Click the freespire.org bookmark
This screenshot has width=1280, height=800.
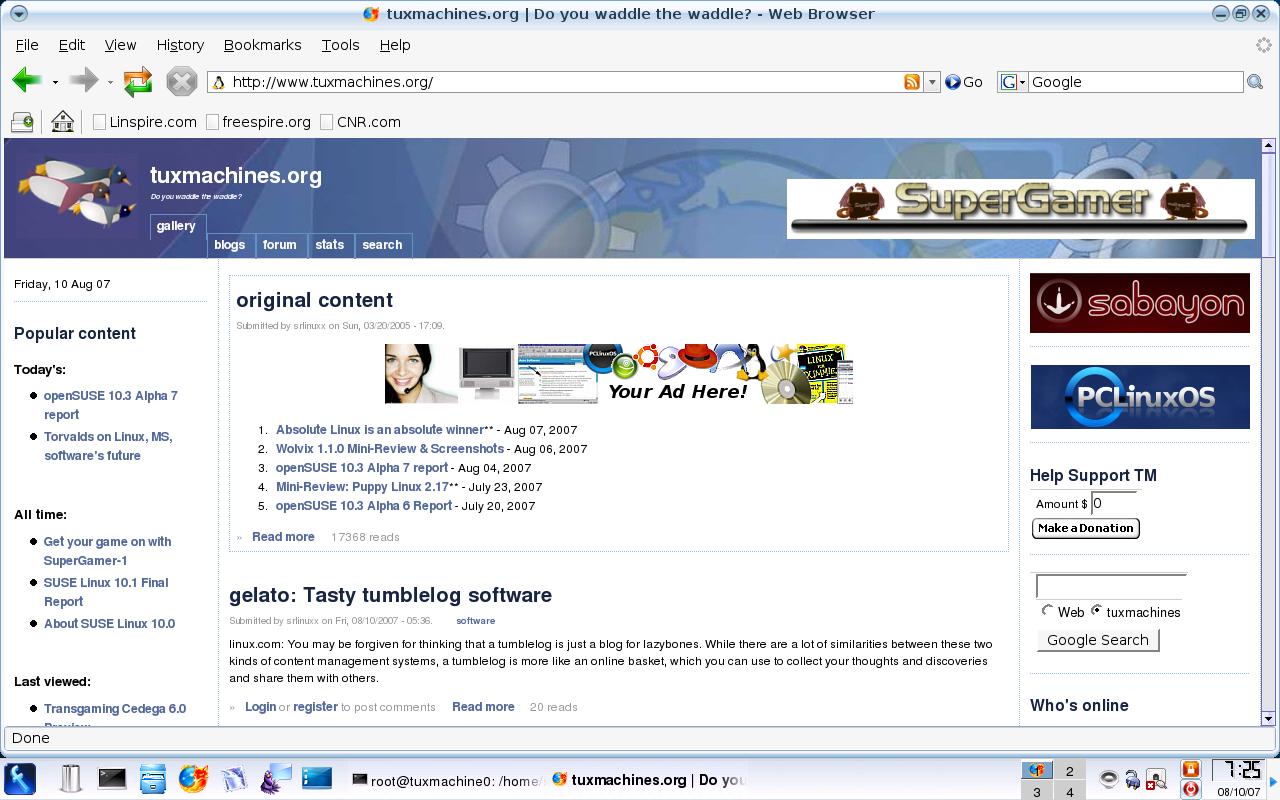pyautogui.click(x=258, y=122)
